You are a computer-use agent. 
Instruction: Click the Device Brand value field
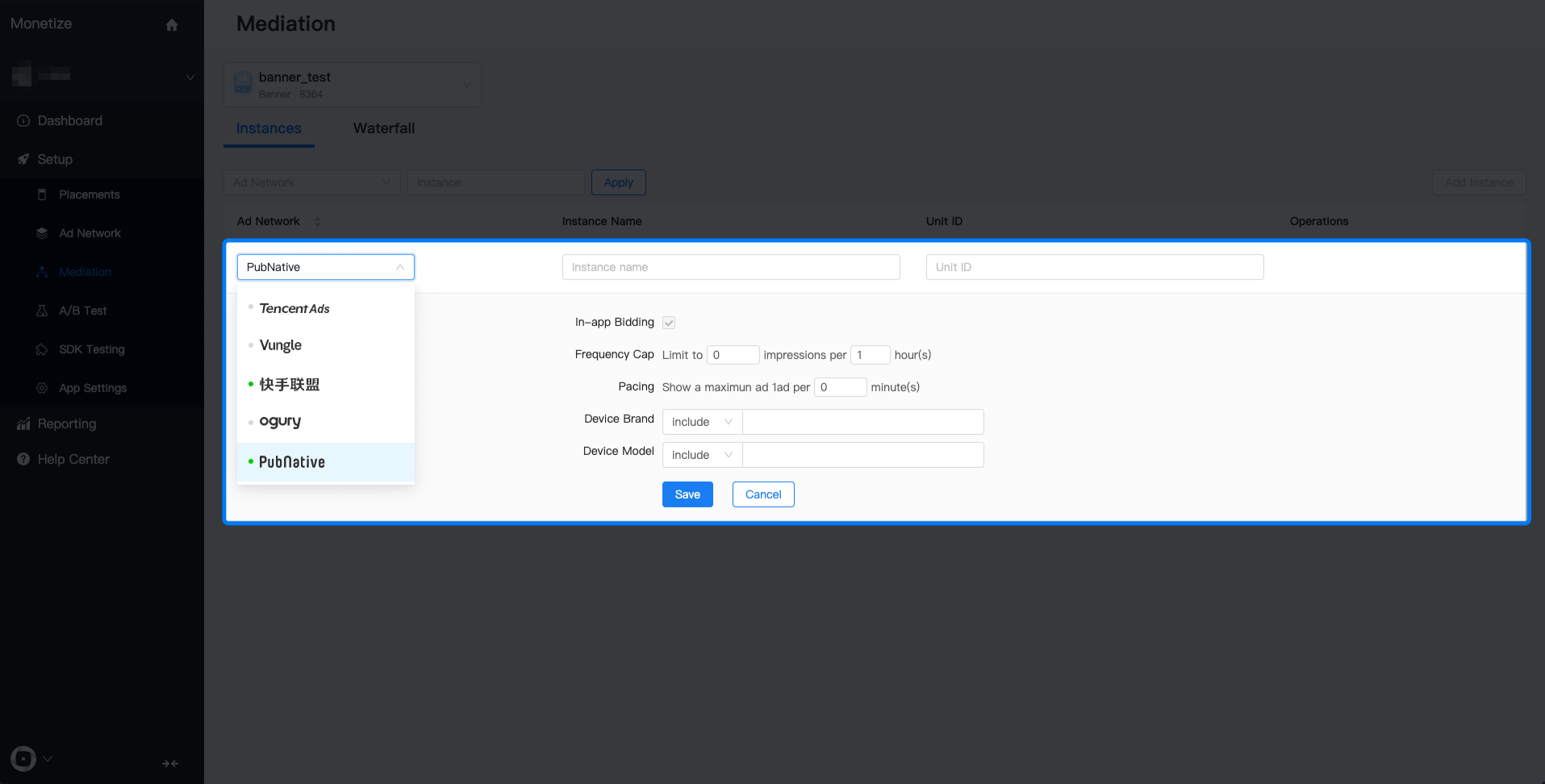(863, 422)
